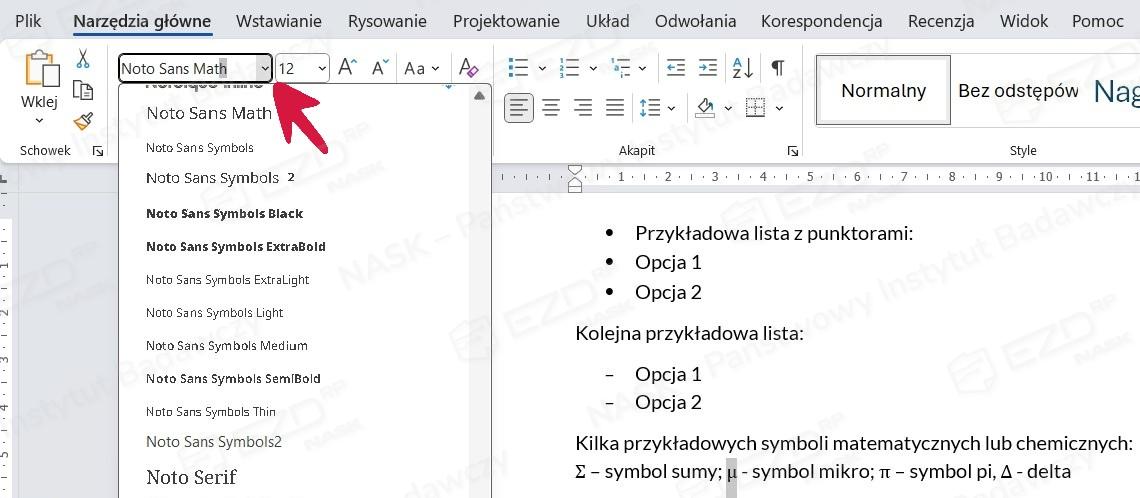Apply the Bez odstępów style

[x=1017, y=91]
